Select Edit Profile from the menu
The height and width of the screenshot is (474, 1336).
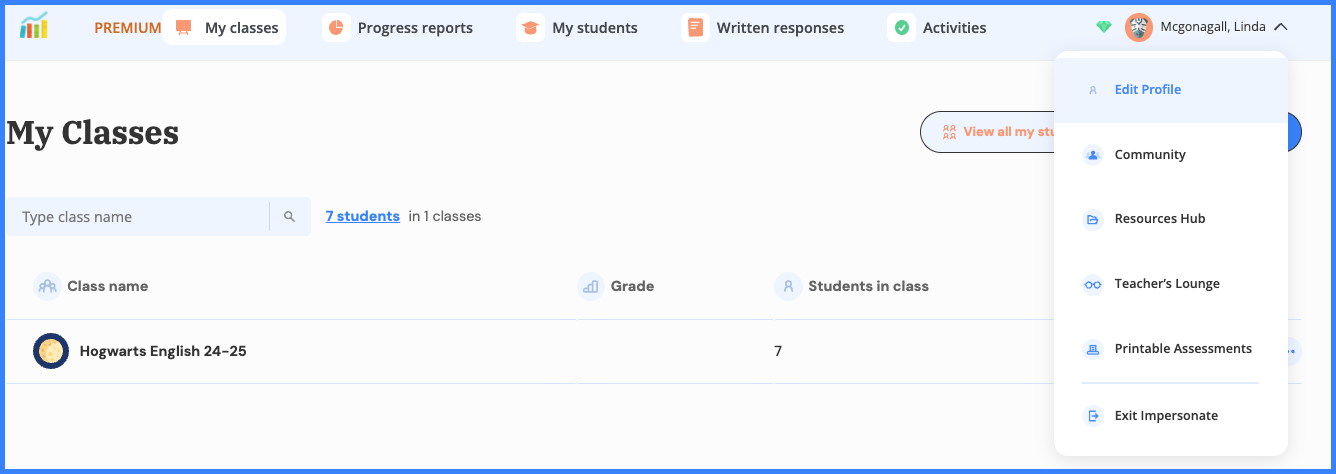[x=1147, y=90]
